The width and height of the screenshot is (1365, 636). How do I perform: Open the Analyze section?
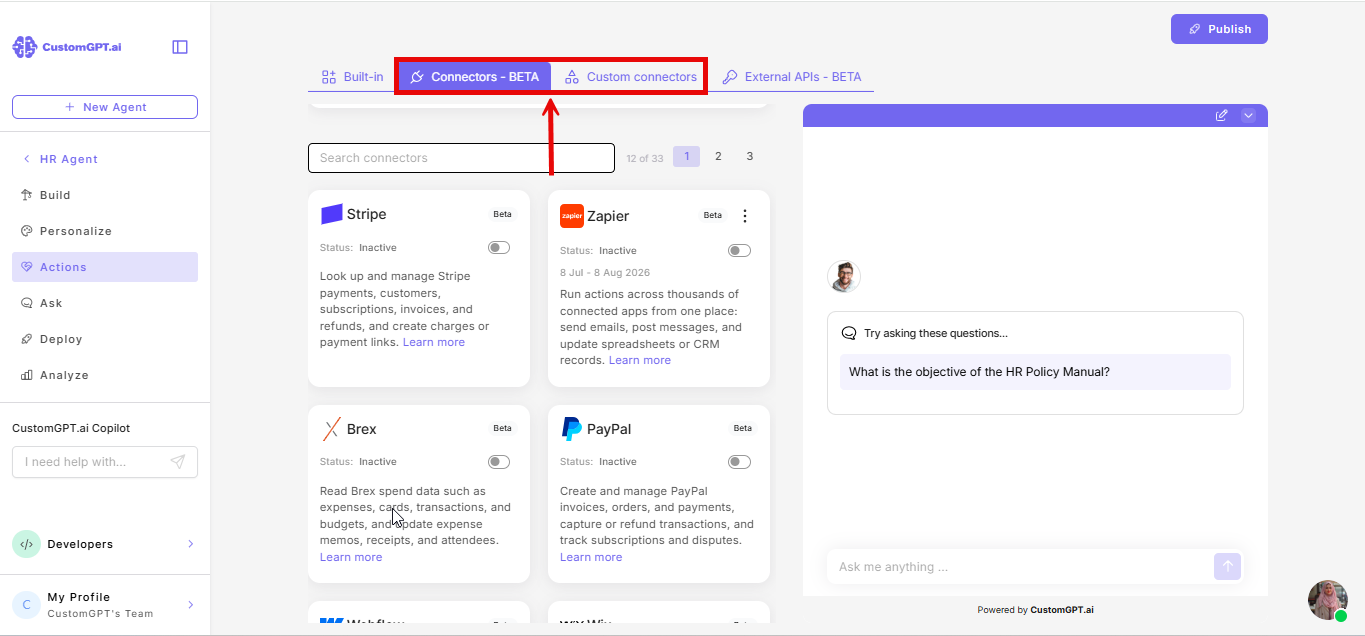click(105, 375)
